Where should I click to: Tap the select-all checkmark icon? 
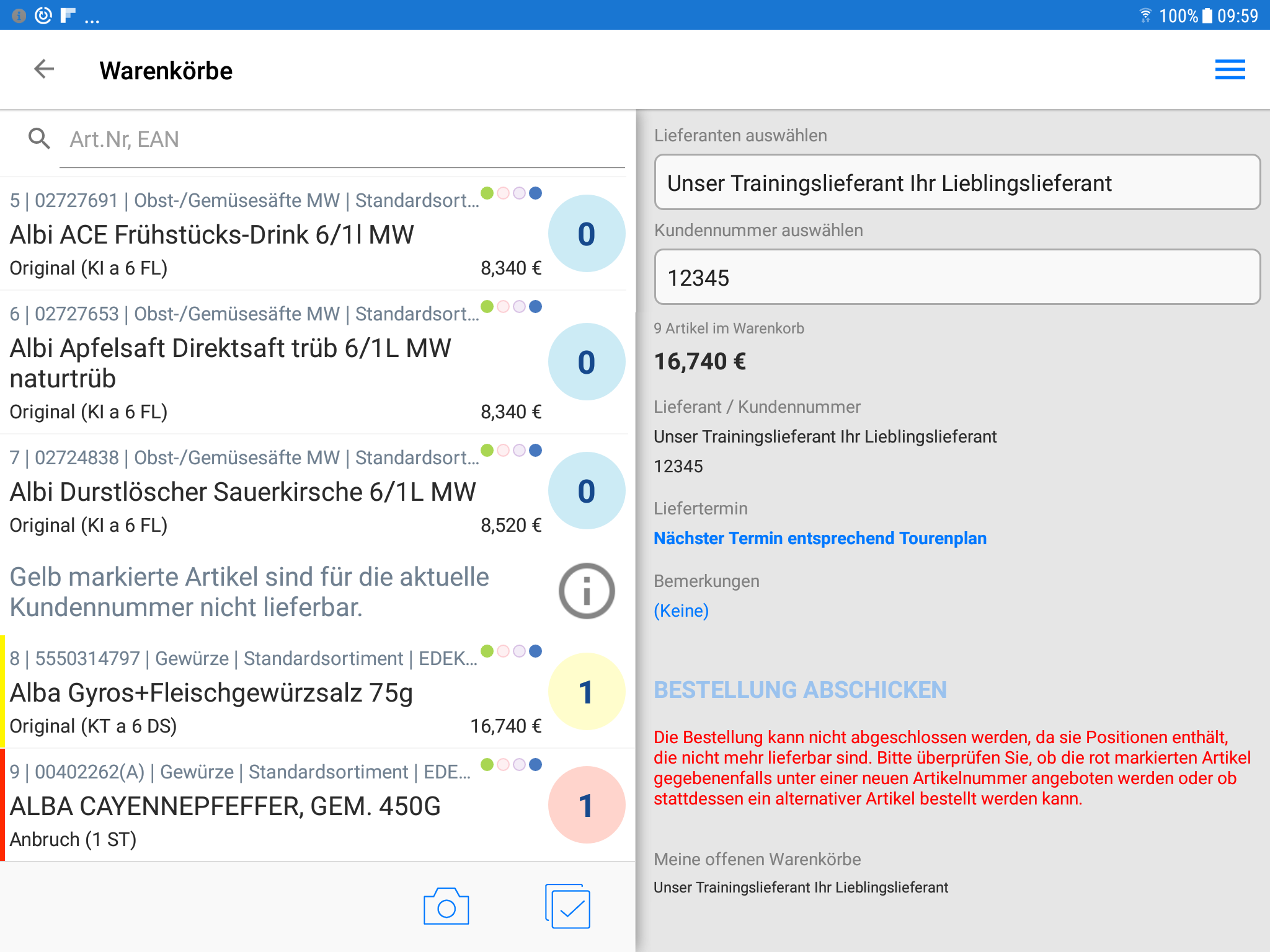coord(568,907)
